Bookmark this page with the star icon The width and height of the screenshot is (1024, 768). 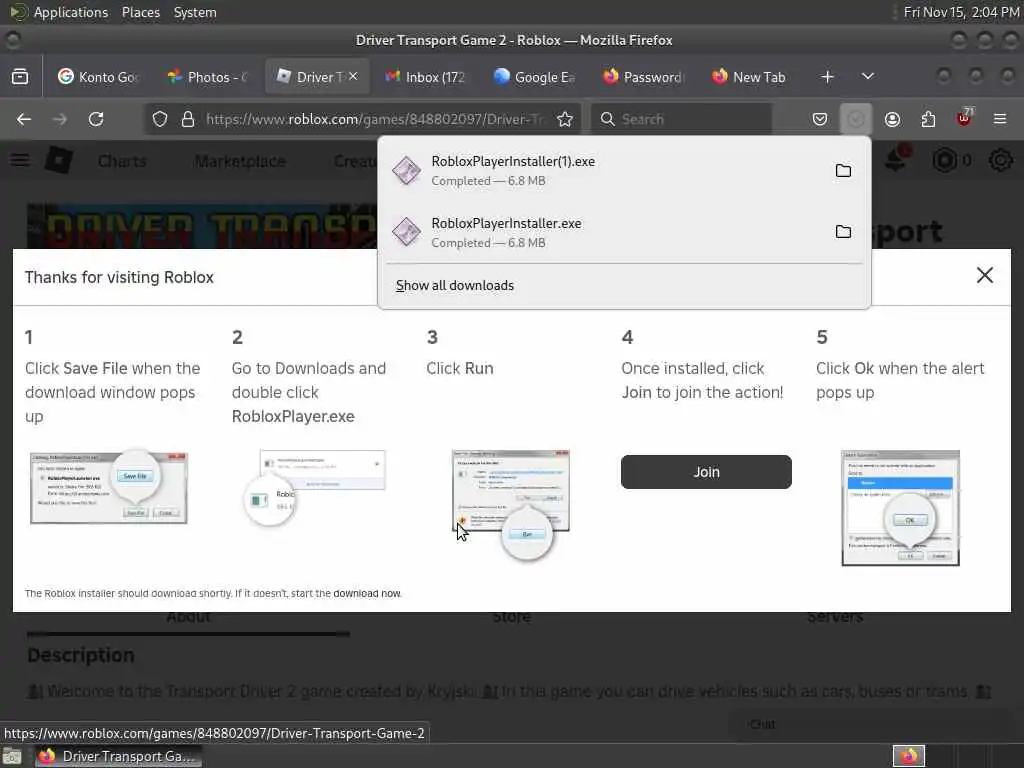(x=565, y=119)
